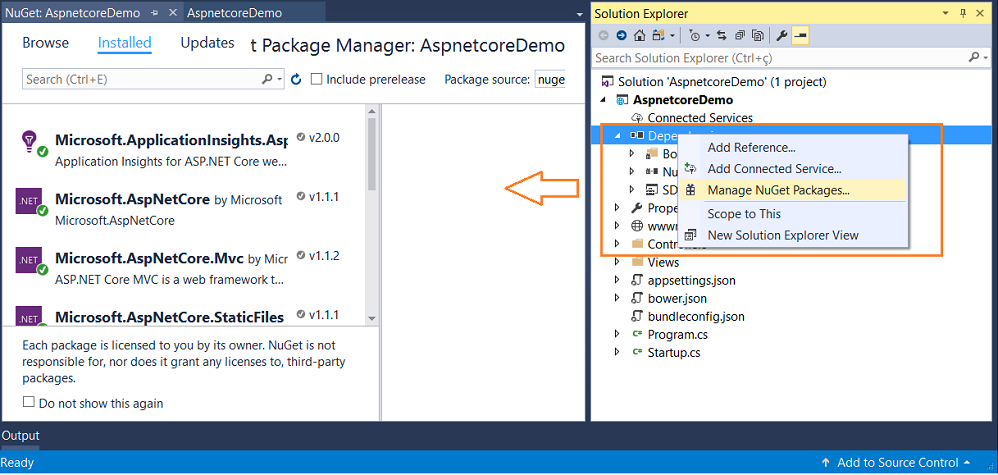Click the pin icon on NuGet document tab
This screenshot has height=475, width=998.
coord(154,13)
